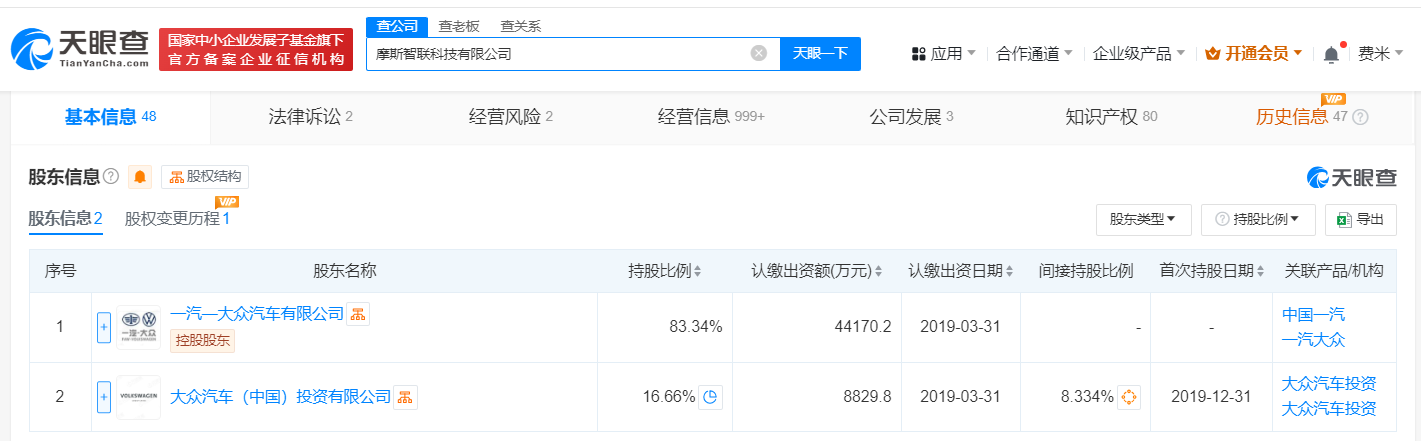Expand row 1 with the plus button

pyautogui.click(x=104, y=327)
